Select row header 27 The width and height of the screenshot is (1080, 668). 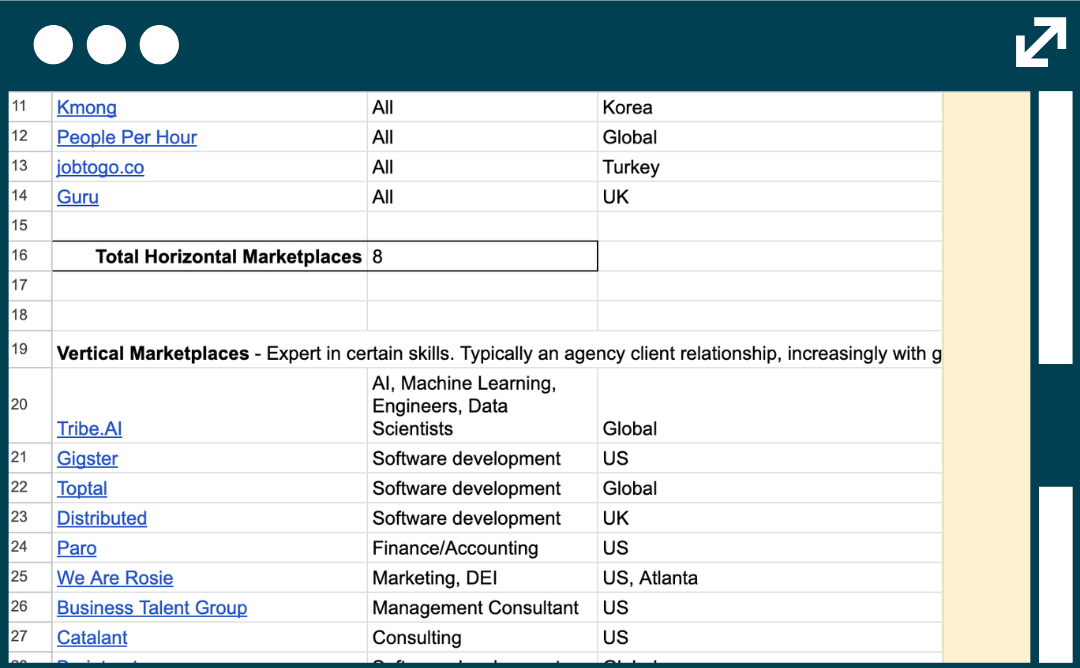pos(30,637)
